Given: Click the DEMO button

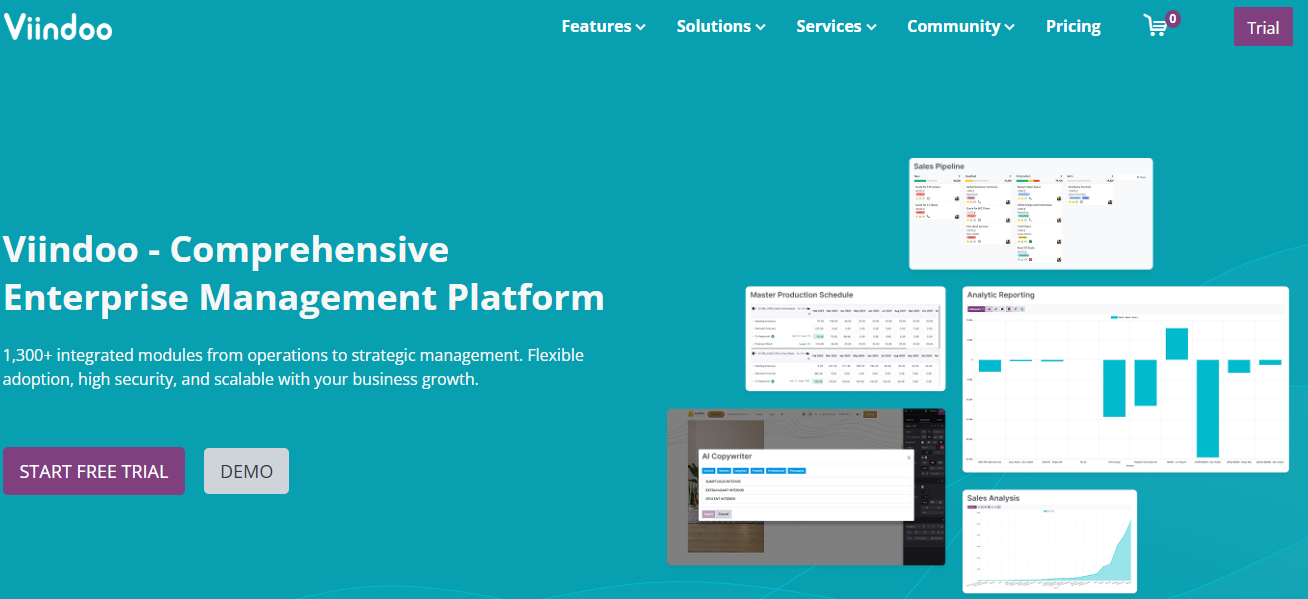Looking at the screenshot, I should (x=246, y=471).
